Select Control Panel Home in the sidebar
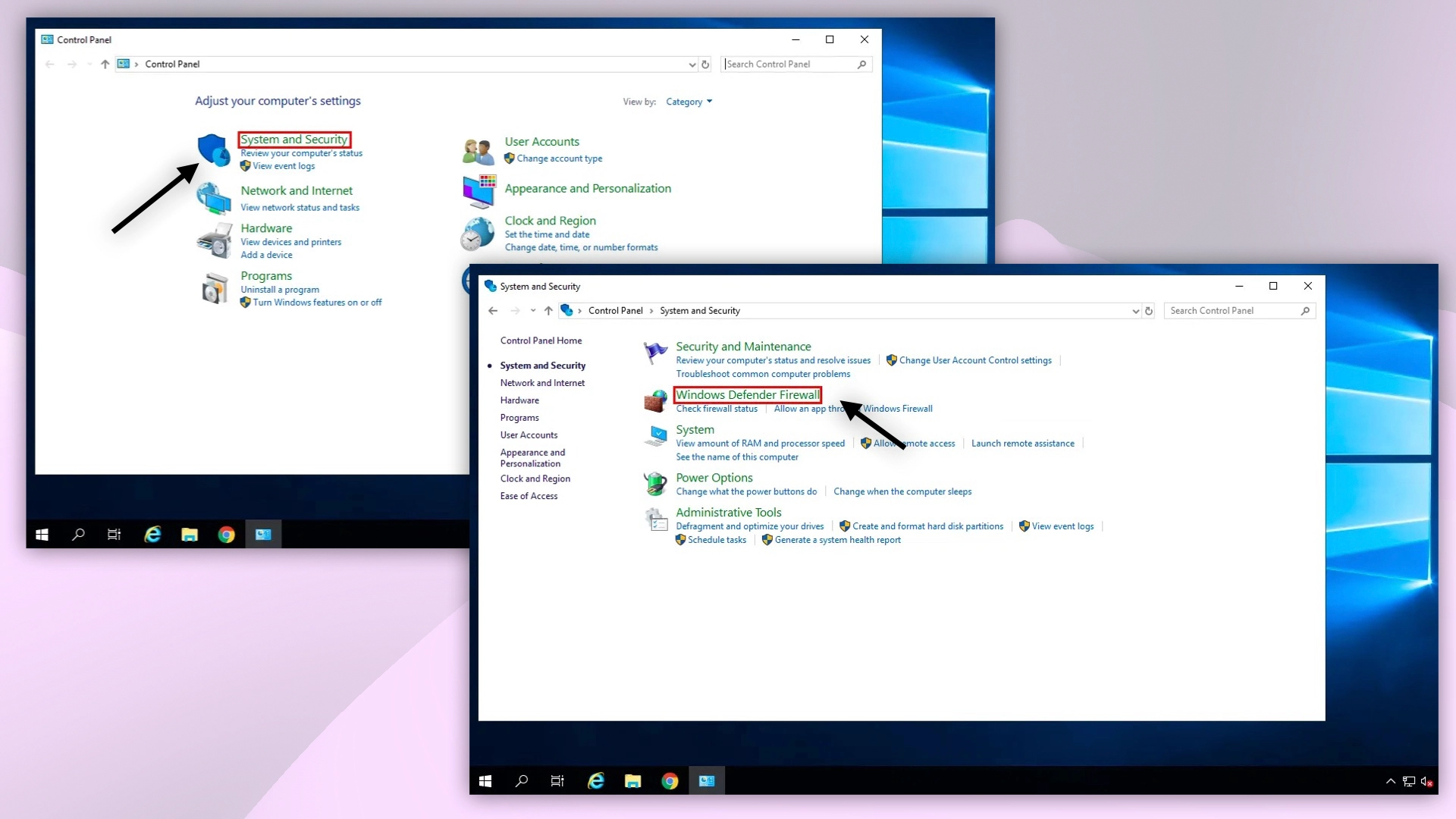 tap(541, 340)
